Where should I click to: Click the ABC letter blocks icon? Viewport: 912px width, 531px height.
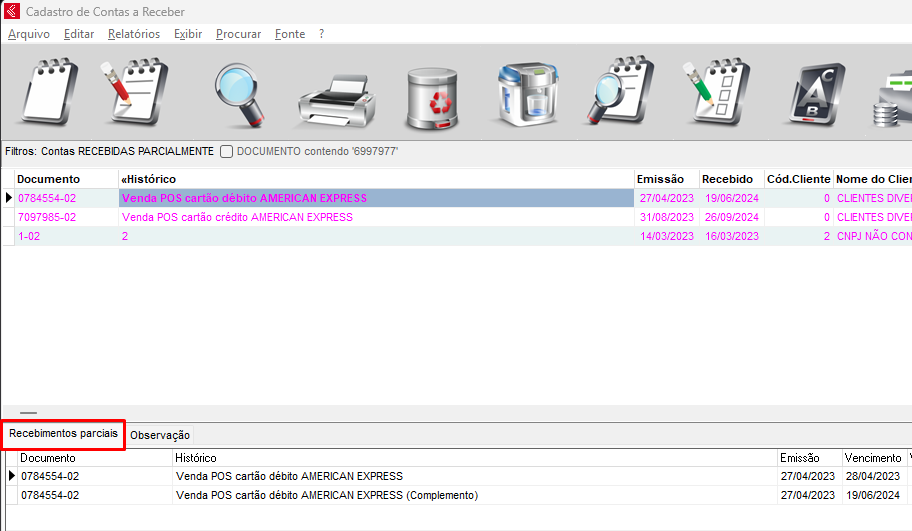coord(812,95)
